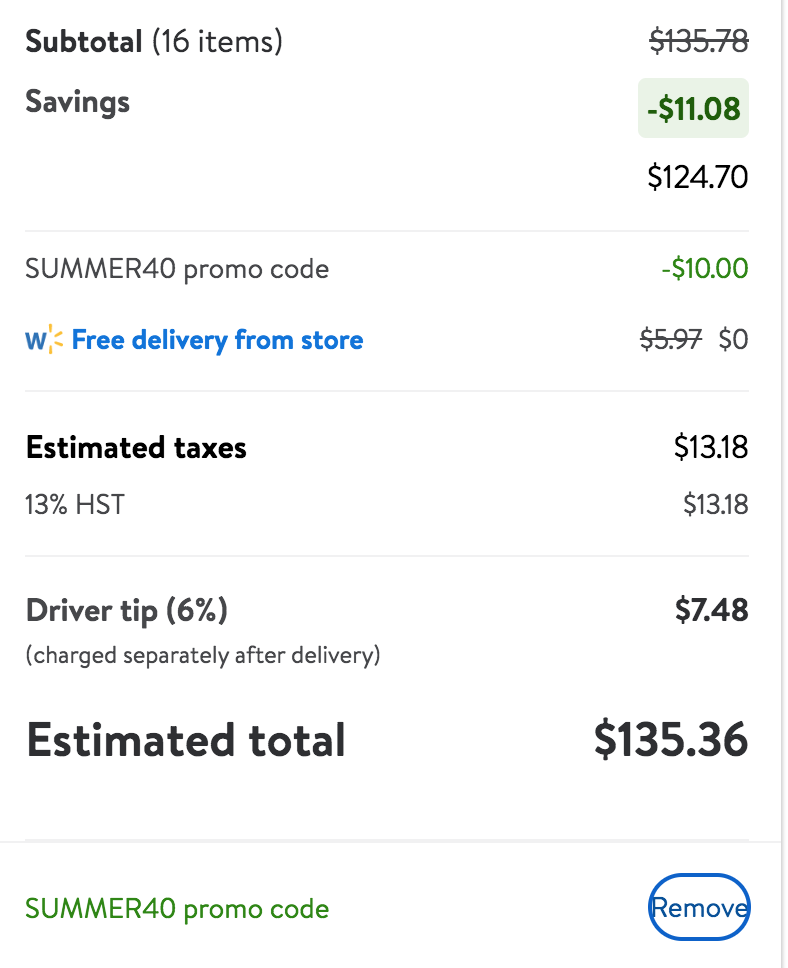The image size is (788, 968).
Task: Click the -$10.00 promo discount amount
Action: (x=705, y=269)
